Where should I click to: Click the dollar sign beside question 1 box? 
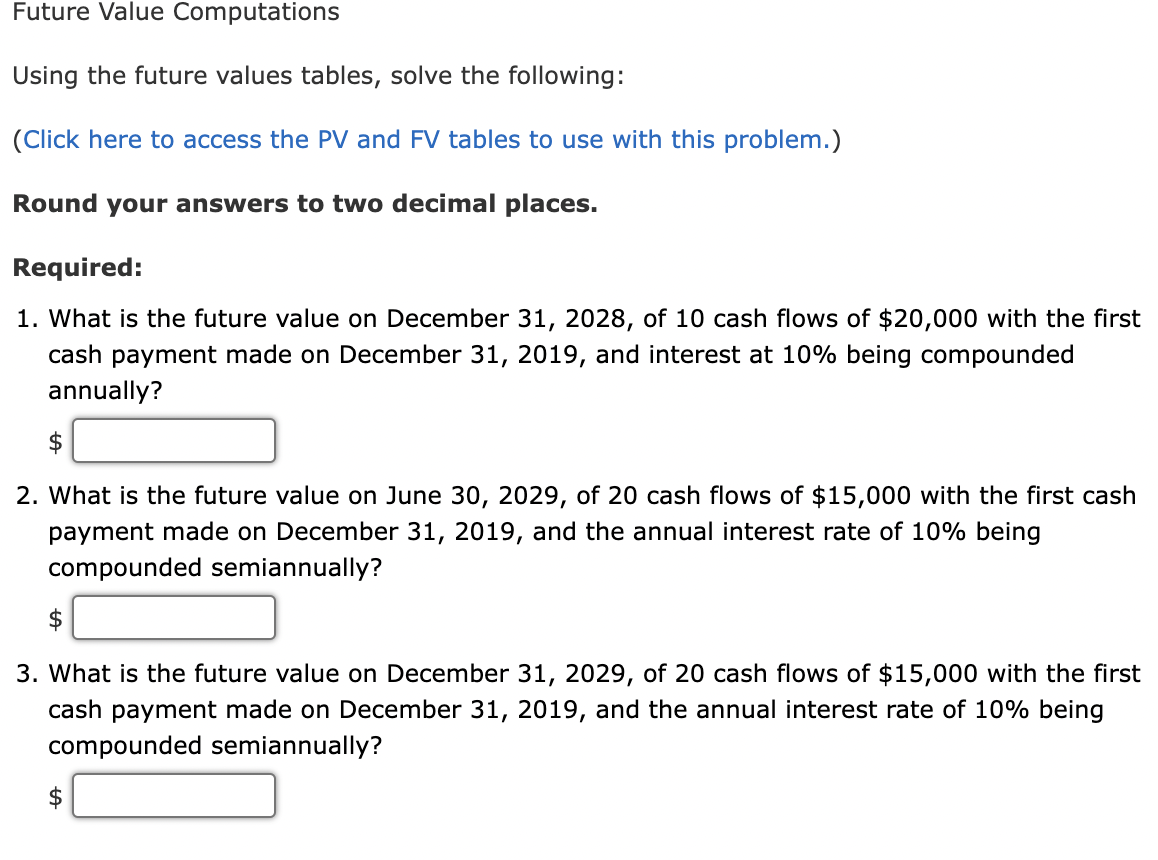click(x=56, y=440)
